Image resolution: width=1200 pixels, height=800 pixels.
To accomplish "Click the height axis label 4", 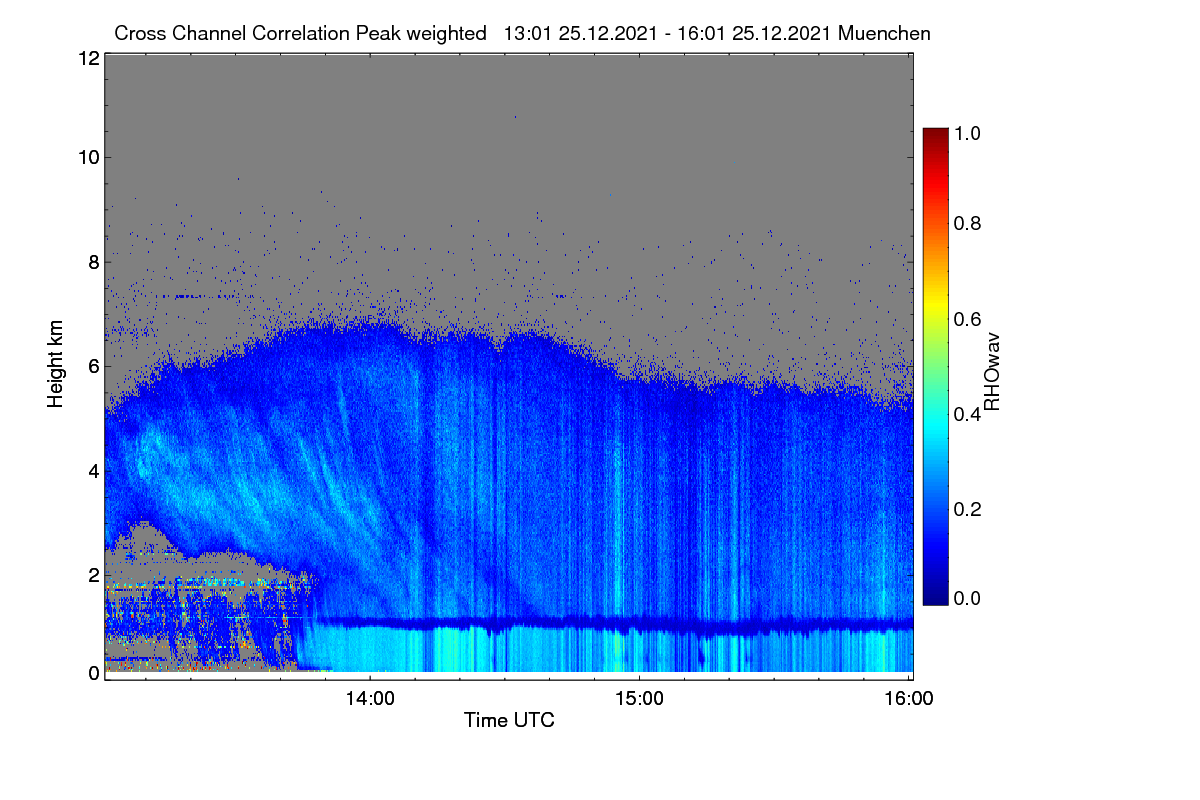I will 92,470.
